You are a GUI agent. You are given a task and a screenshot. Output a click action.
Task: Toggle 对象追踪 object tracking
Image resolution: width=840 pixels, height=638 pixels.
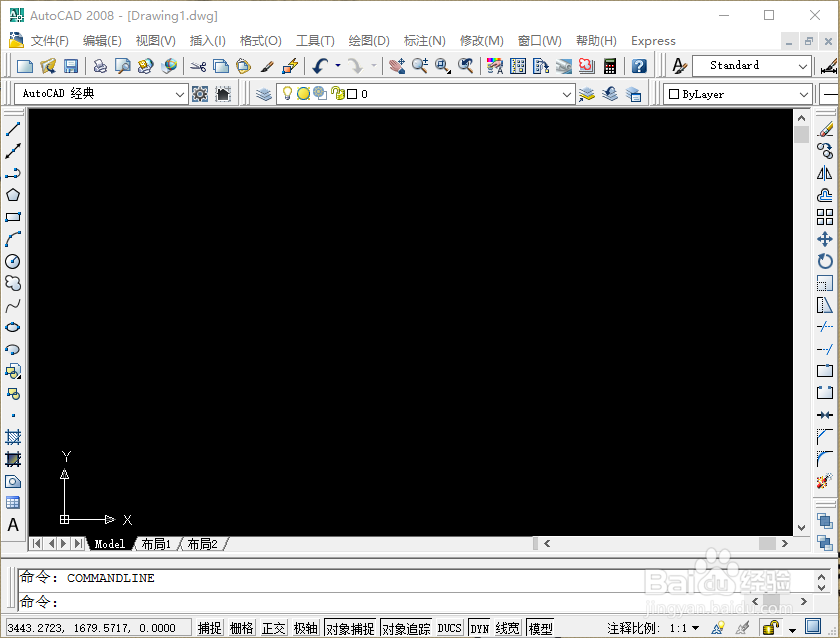pos(406,628)
